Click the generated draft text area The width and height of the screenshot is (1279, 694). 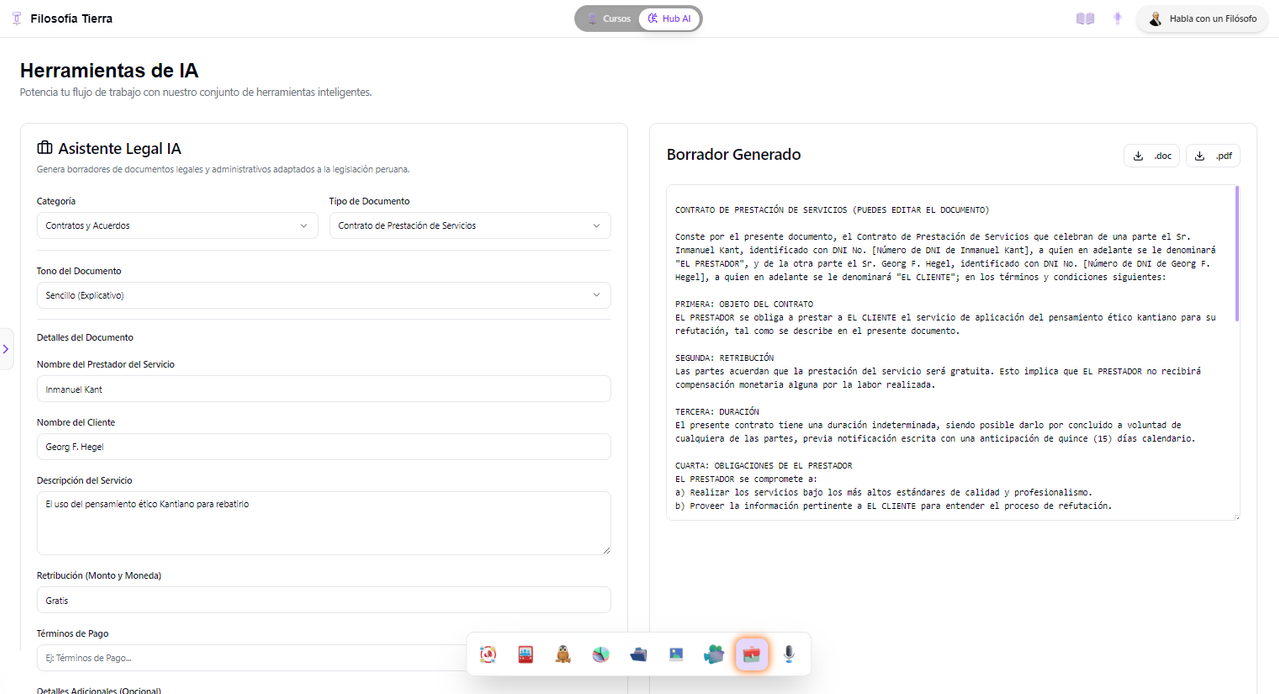[x=954, y=352]
